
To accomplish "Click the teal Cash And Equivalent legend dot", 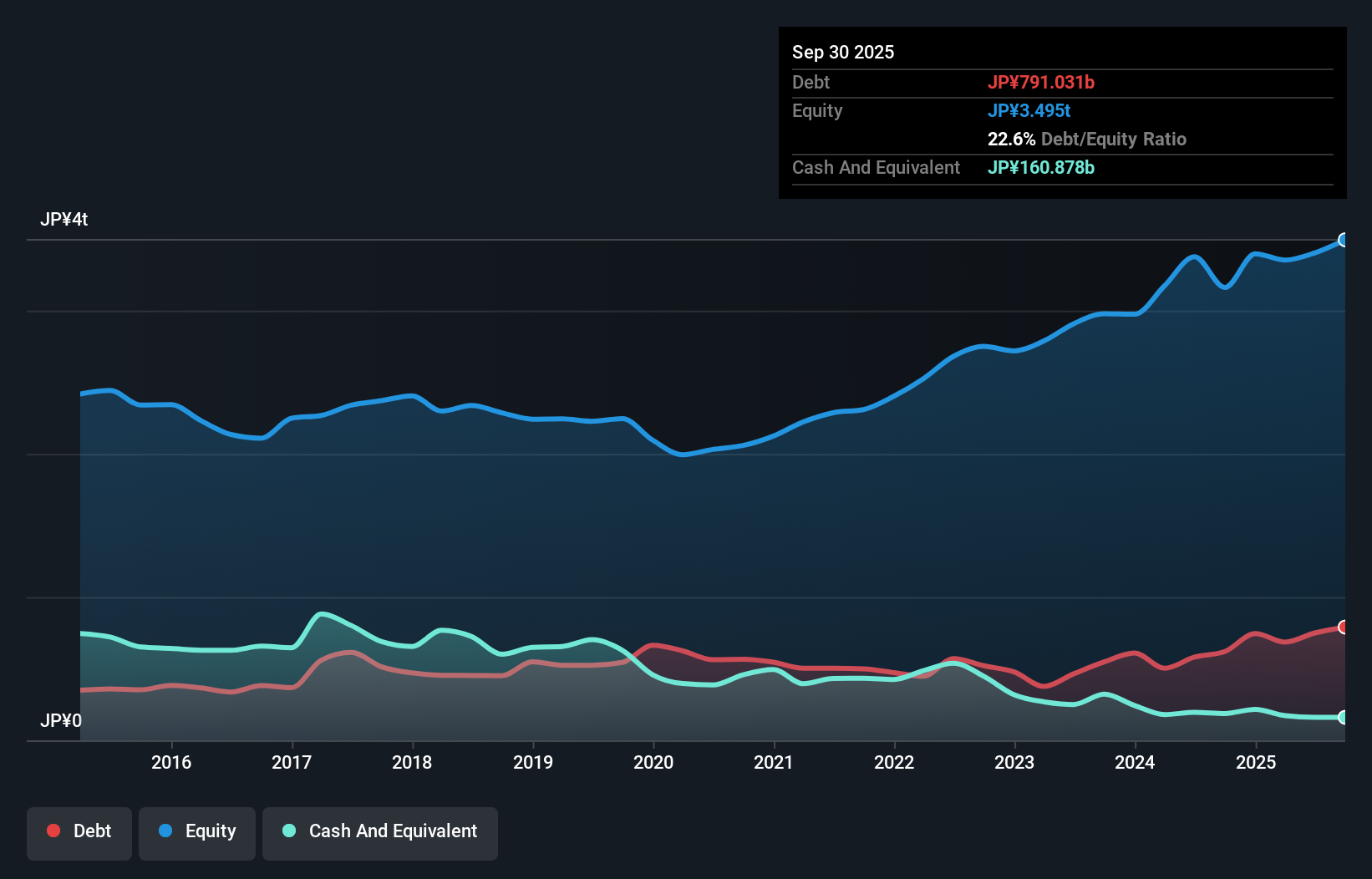I will coord(289,831).
